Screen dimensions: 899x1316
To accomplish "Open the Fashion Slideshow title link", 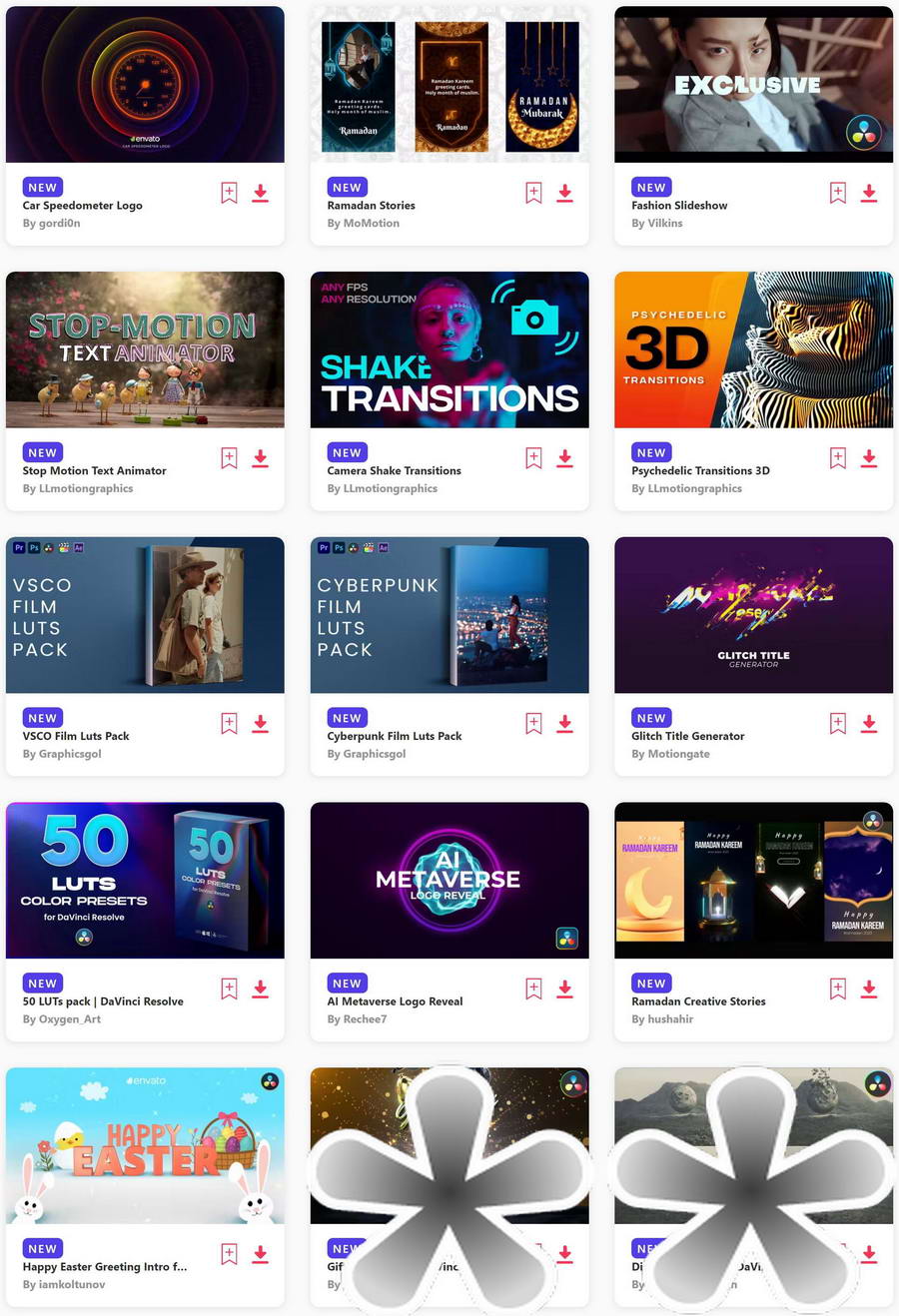I will [679, 206].
